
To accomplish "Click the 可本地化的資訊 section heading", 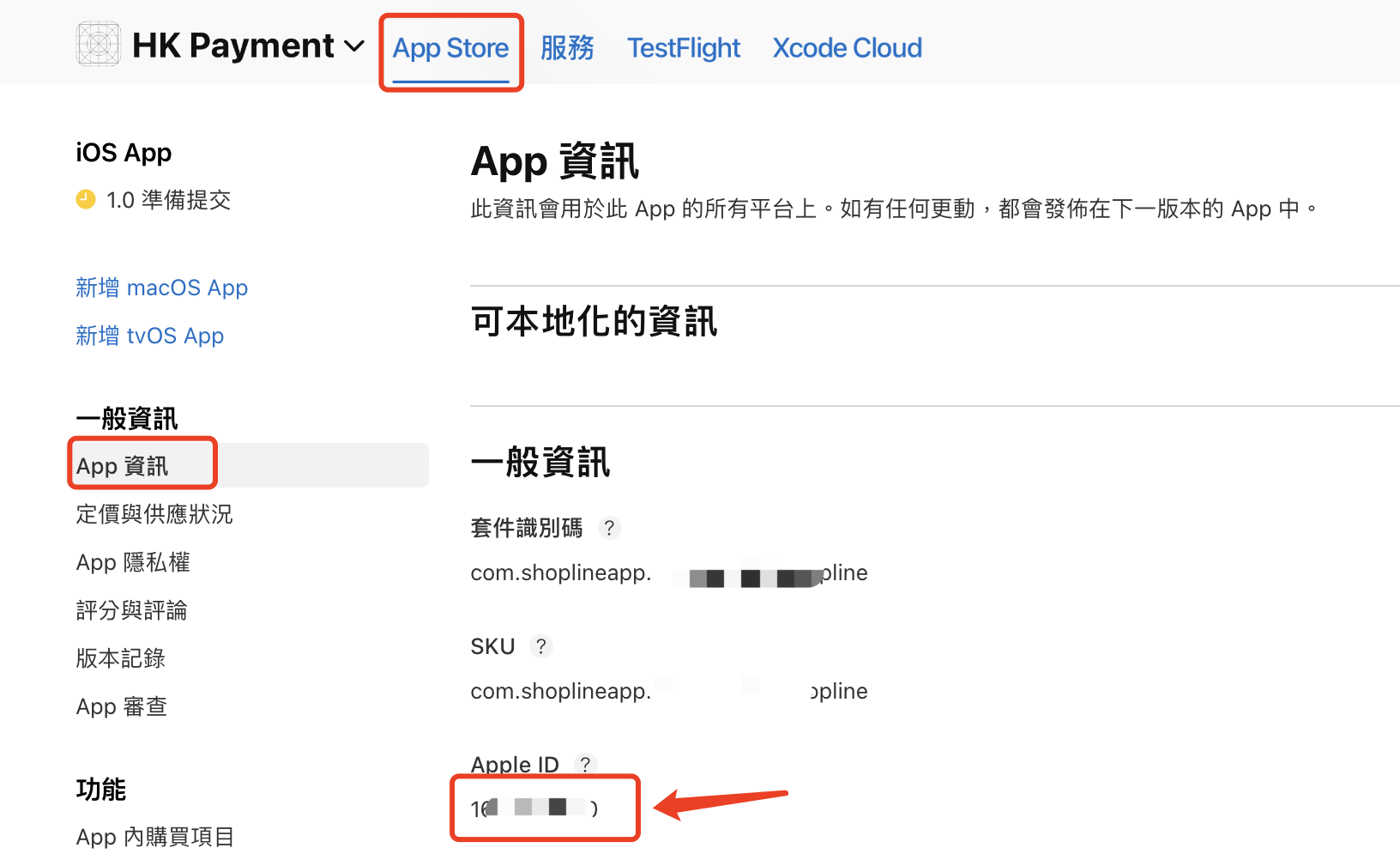I will [594, 322].
